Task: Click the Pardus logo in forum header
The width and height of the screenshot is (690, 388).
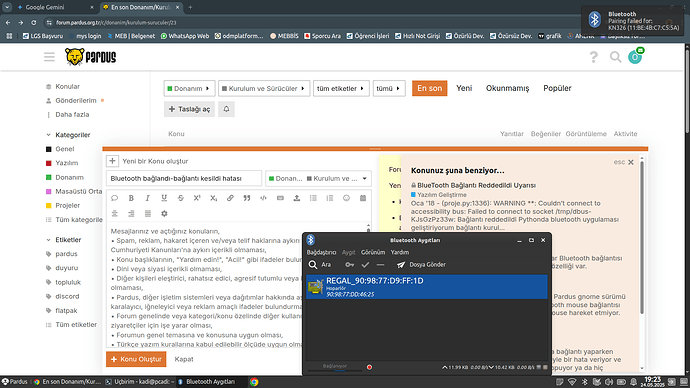Action: (91, 57)
